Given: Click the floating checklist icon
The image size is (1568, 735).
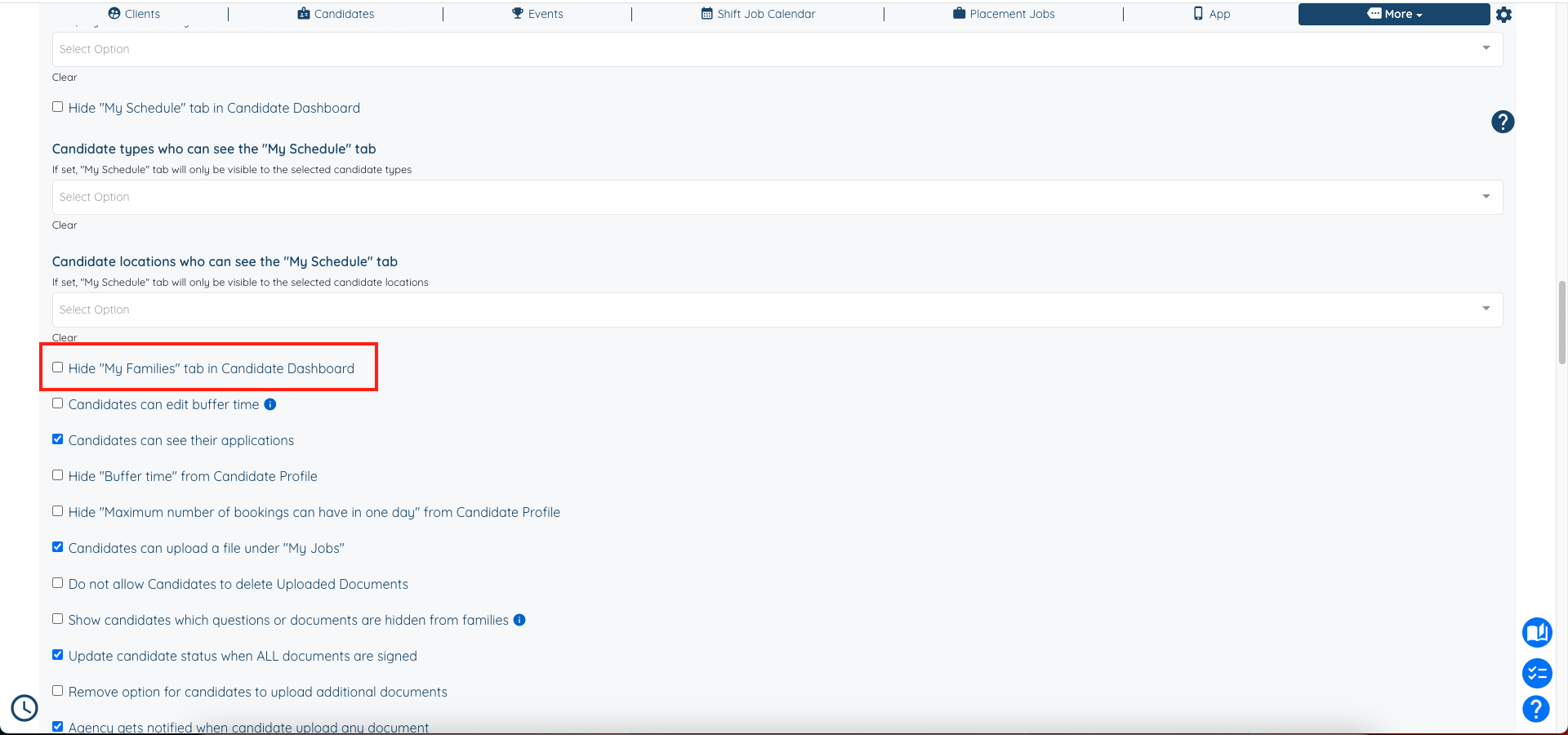Looking at the screenshot, I should [1536, 674].
